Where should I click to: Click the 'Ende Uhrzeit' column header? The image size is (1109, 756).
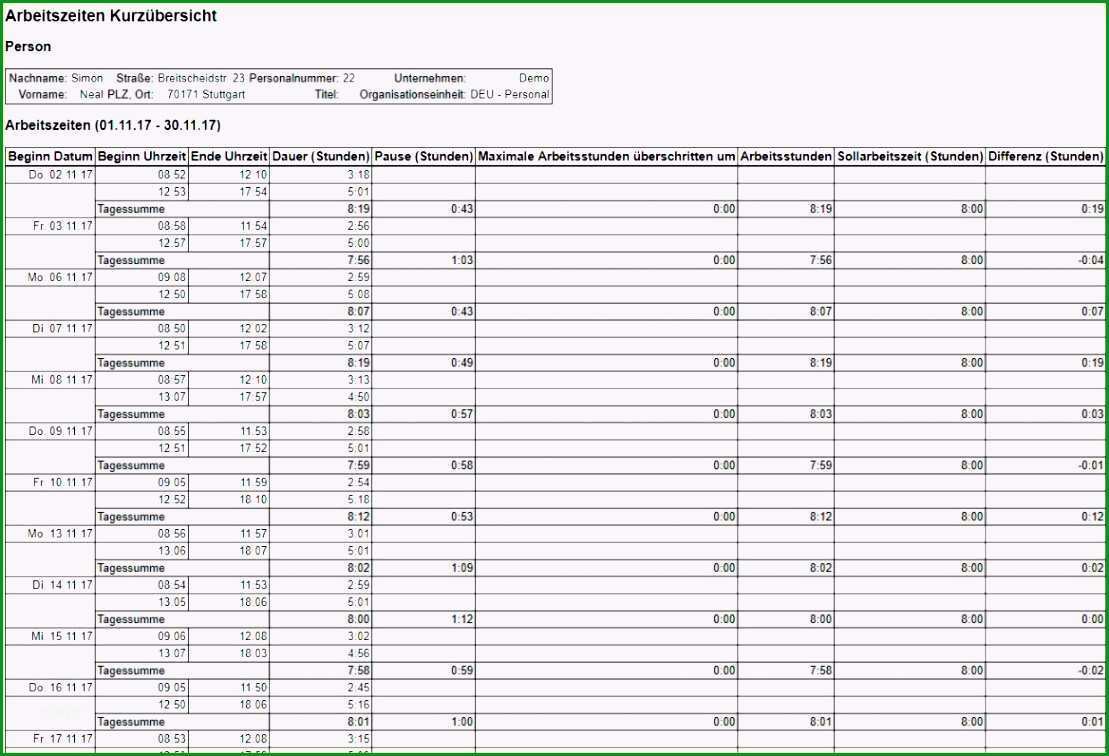[229, 156]
